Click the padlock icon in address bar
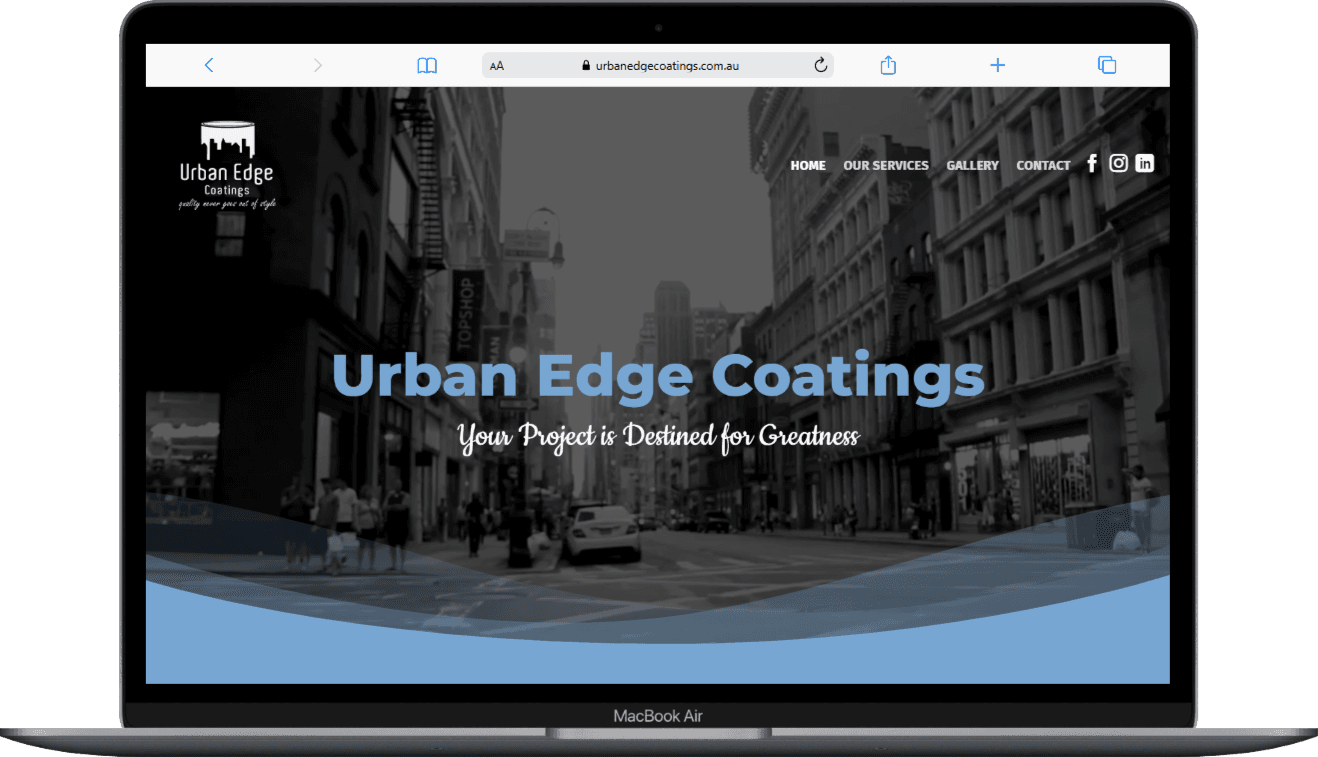 pyautogui.click(x=587, y=66)
